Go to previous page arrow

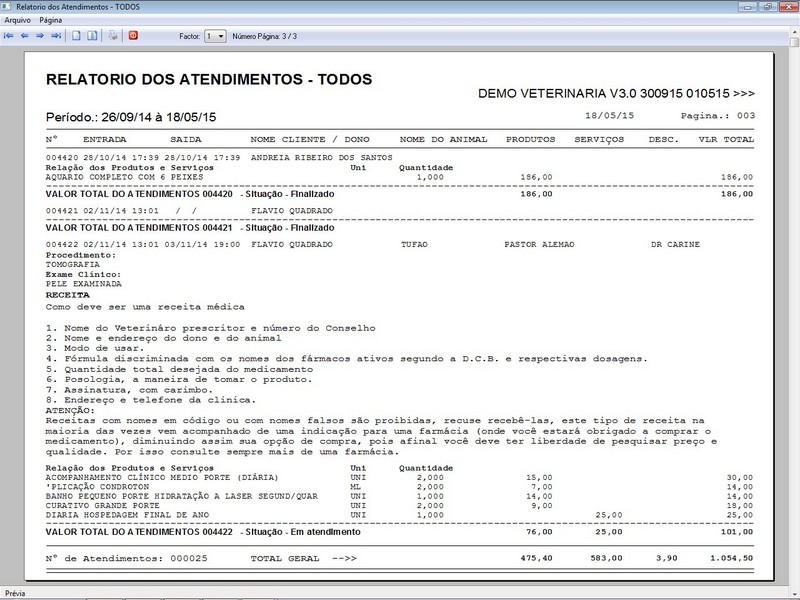(24, 36)
